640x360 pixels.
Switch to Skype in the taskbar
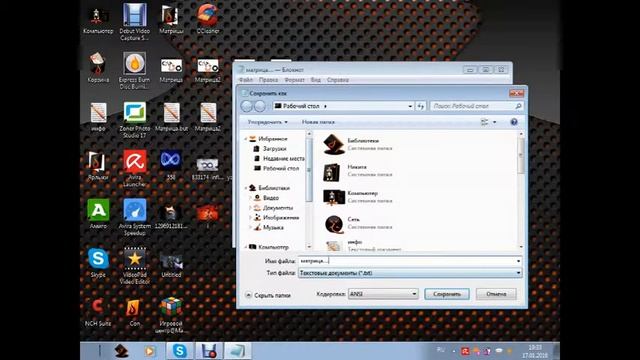point(180,351)
